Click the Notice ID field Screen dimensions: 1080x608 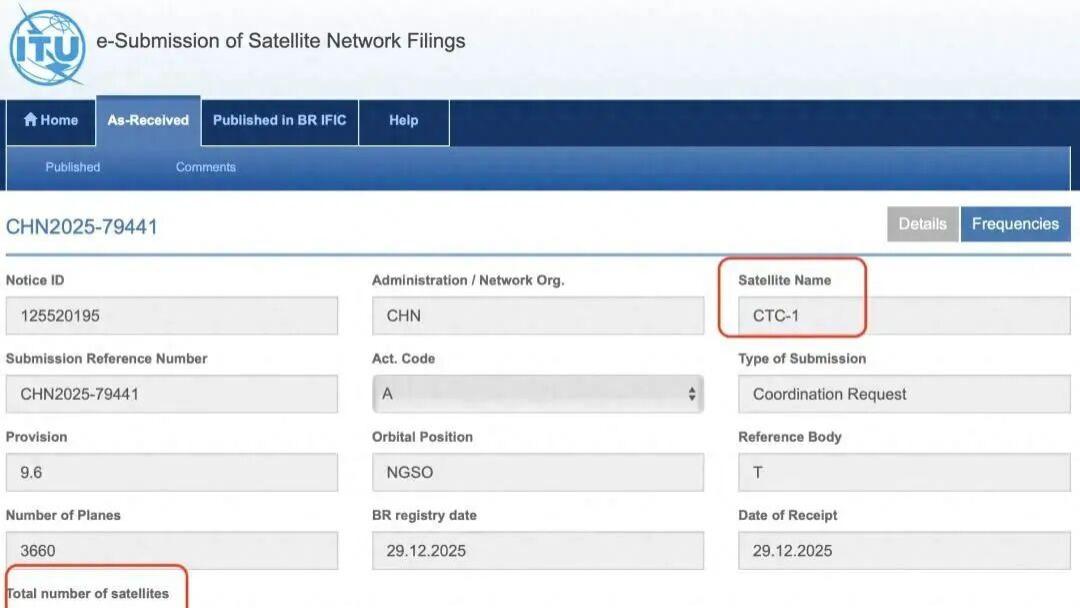pyautogui.click(x=172, y=316)
